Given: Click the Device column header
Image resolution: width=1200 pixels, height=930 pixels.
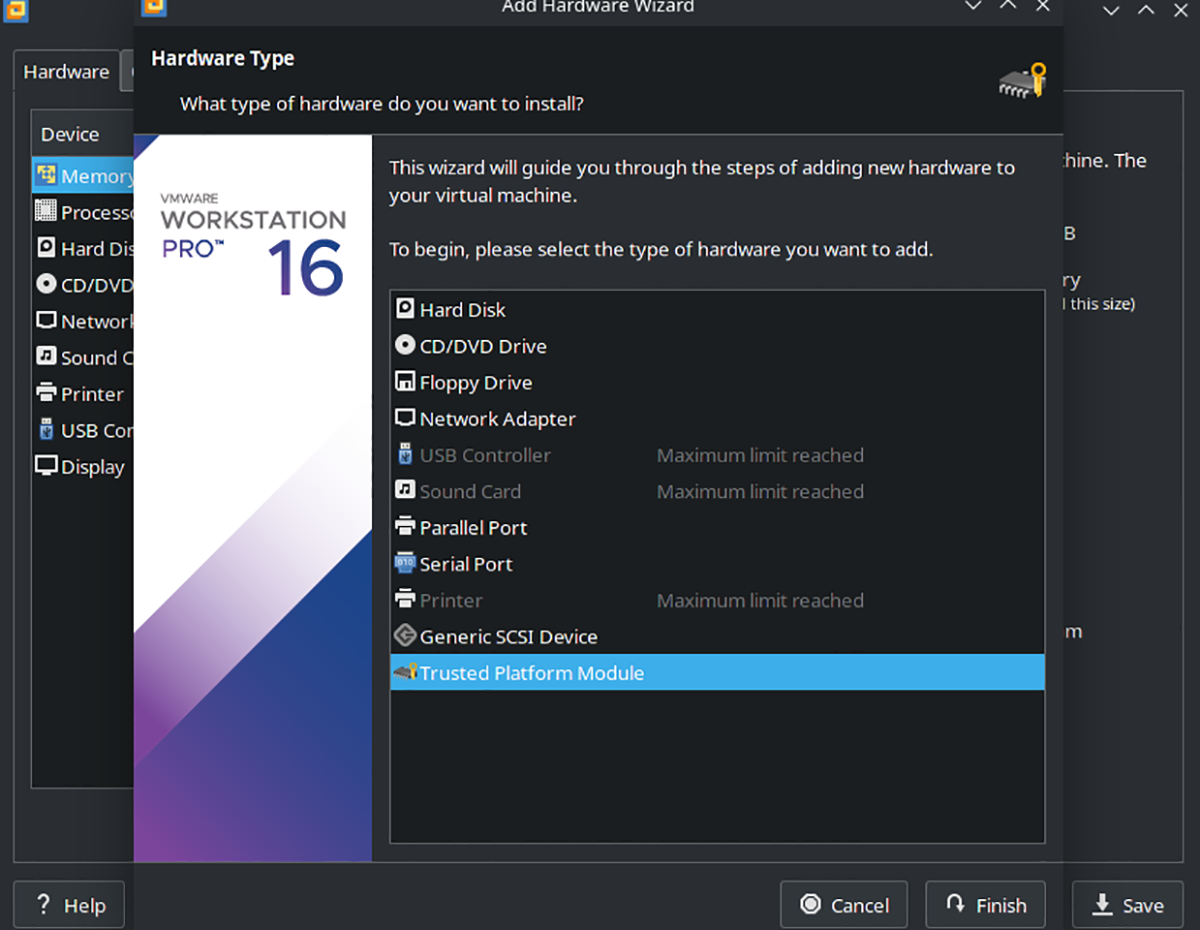Looking at the screenshot, I should [x=82, y=134].
